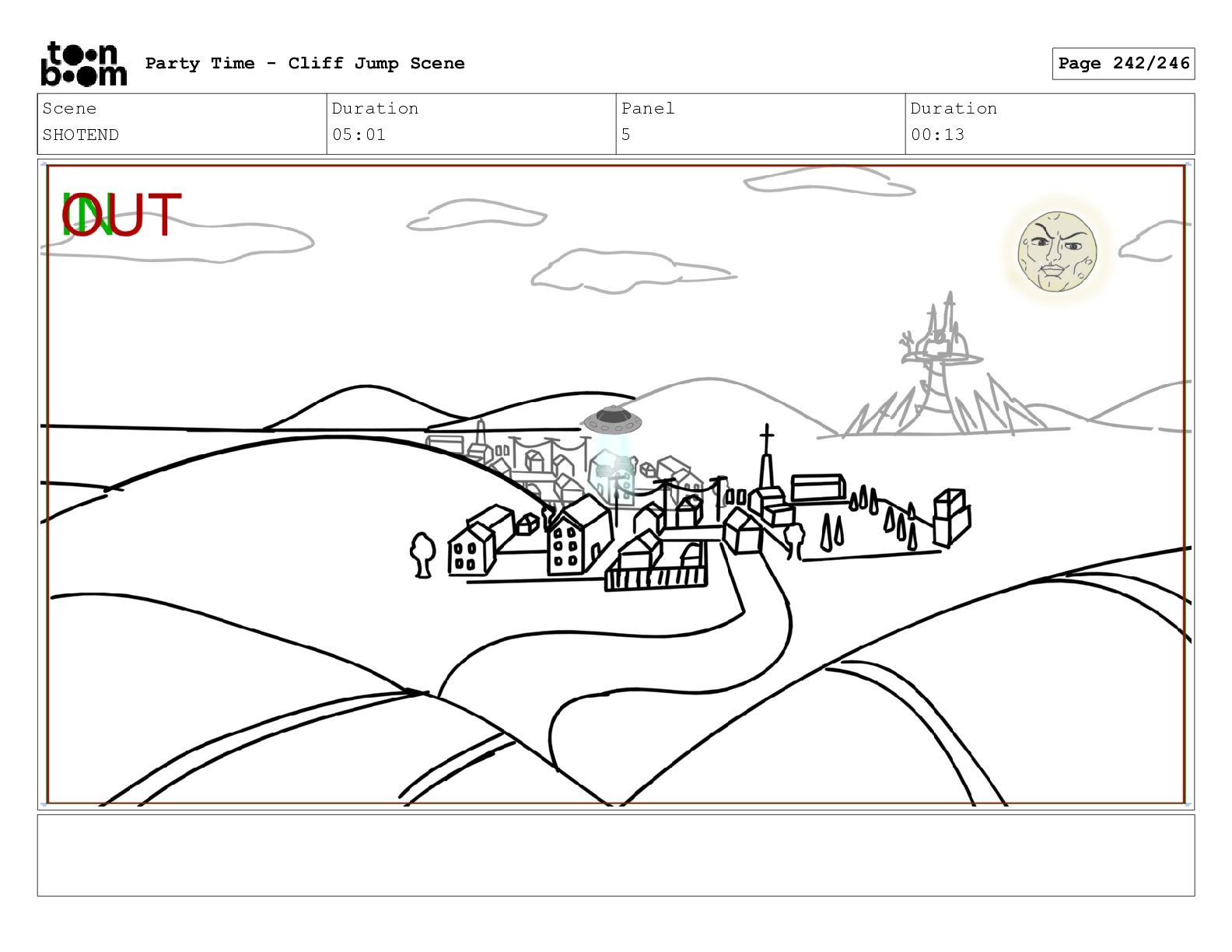Click the 'Page 242/246' page indicator
Screen dimensions: 1232x952
click(x=1123, y=64)
